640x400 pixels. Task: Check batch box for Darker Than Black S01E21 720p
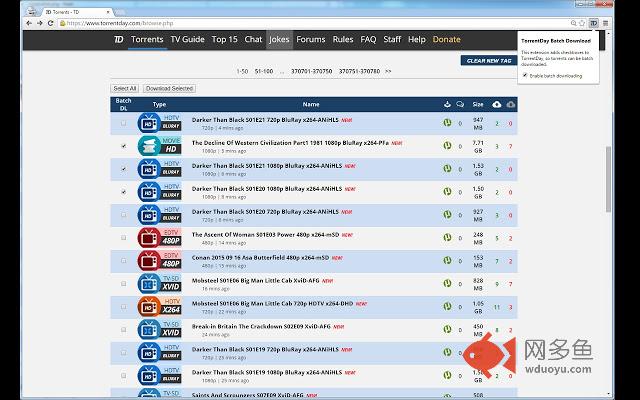124,123
